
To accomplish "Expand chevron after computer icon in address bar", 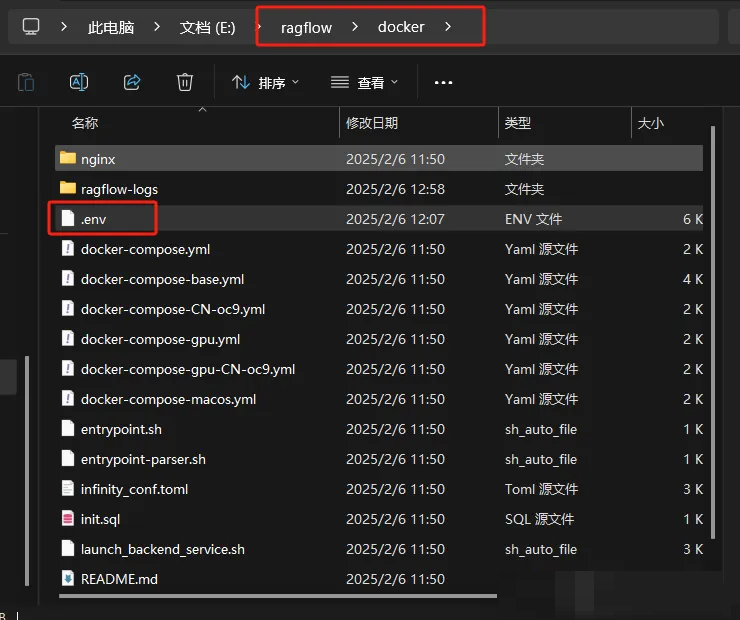I will (64, 27).
